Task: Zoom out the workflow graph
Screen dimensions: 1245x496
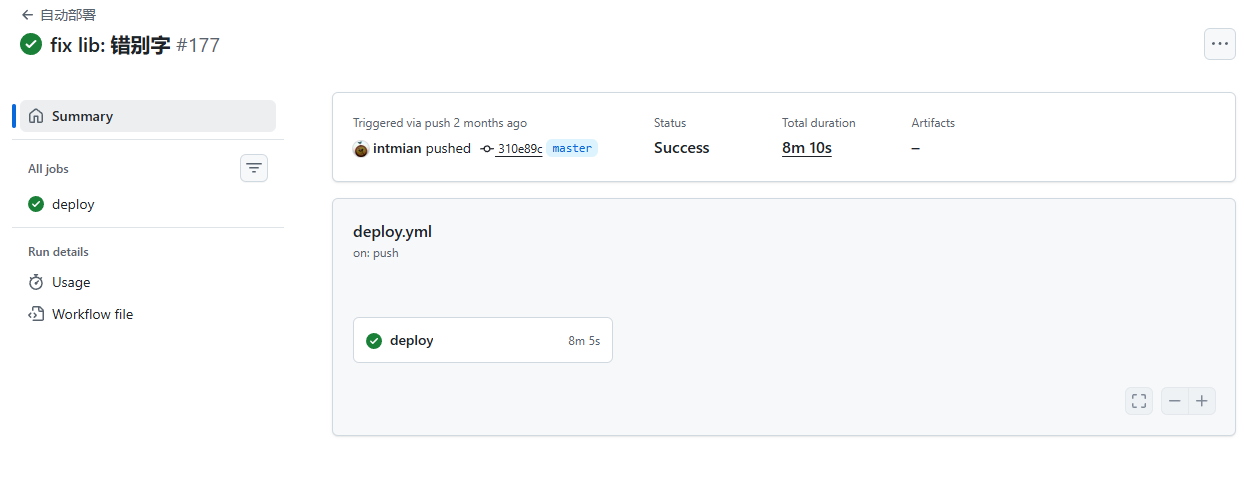Action: (x=1175, y=401)
